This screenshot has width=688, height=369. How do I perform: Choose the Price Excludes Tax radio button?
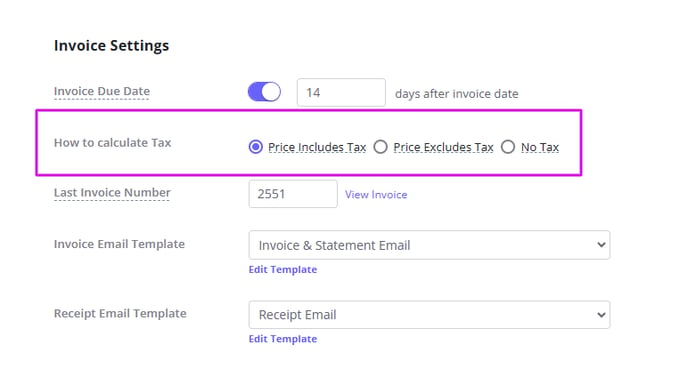coord(380,147)
